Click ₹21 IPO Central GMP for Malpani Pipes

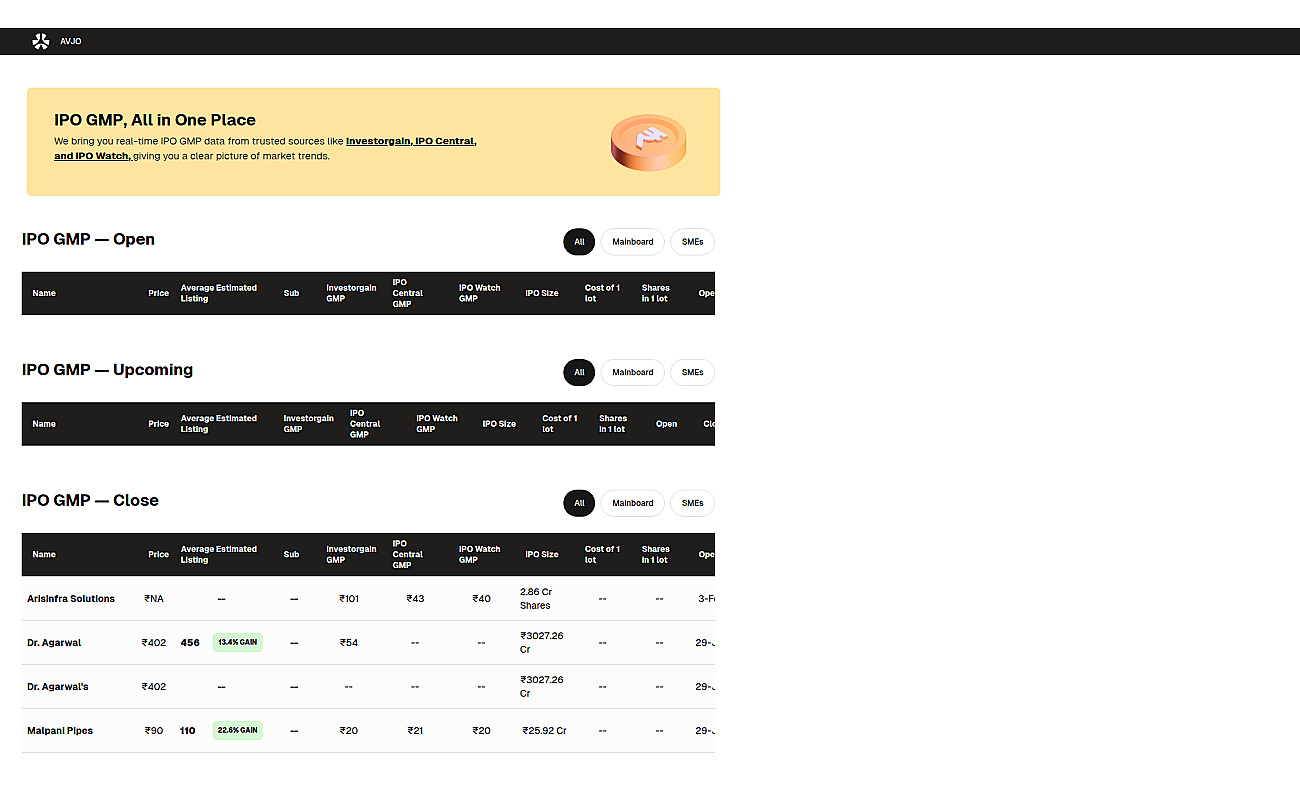coord(415,731)
